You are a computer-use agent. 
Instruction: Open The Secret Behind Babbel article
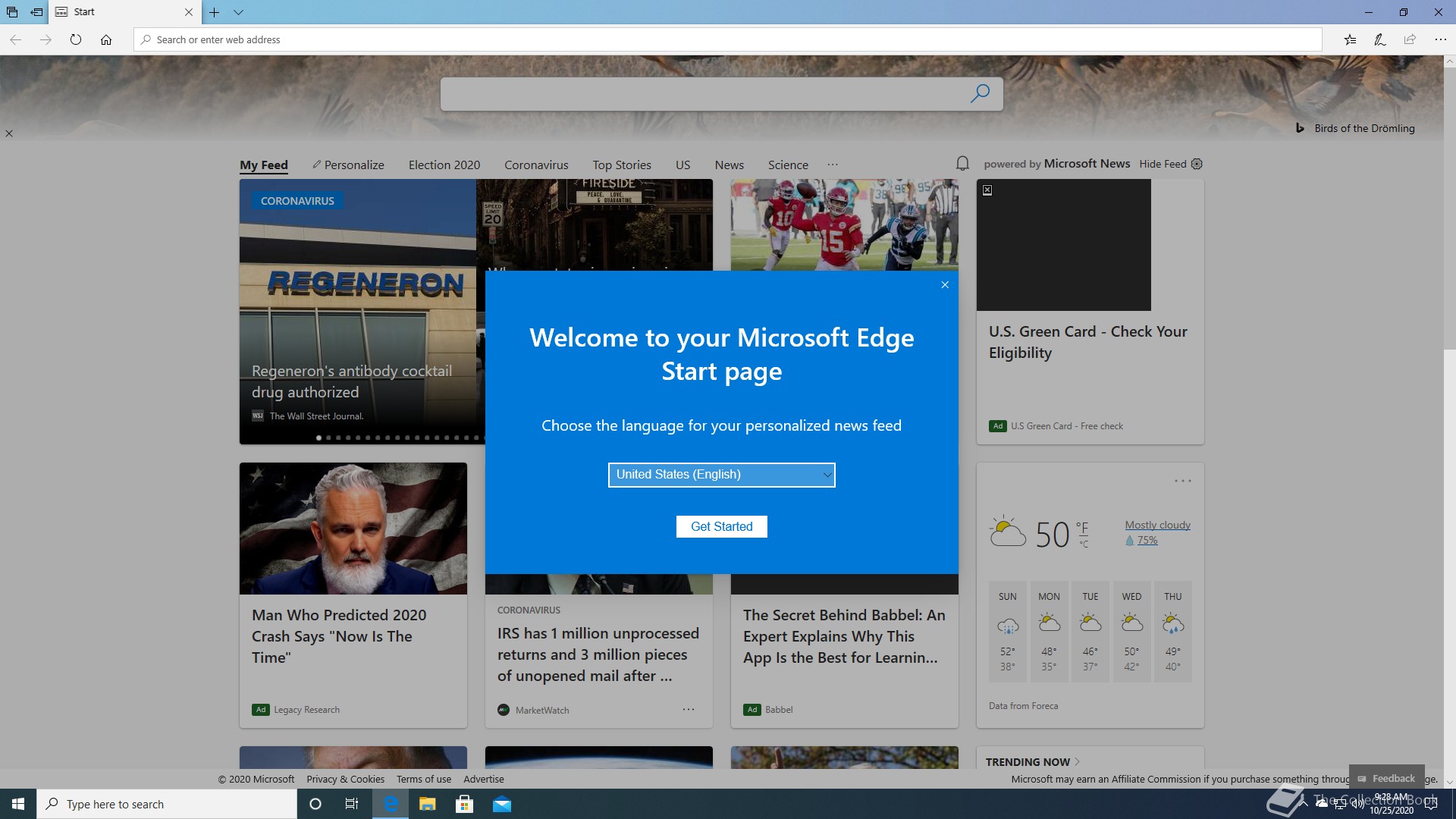coord(844,636)
